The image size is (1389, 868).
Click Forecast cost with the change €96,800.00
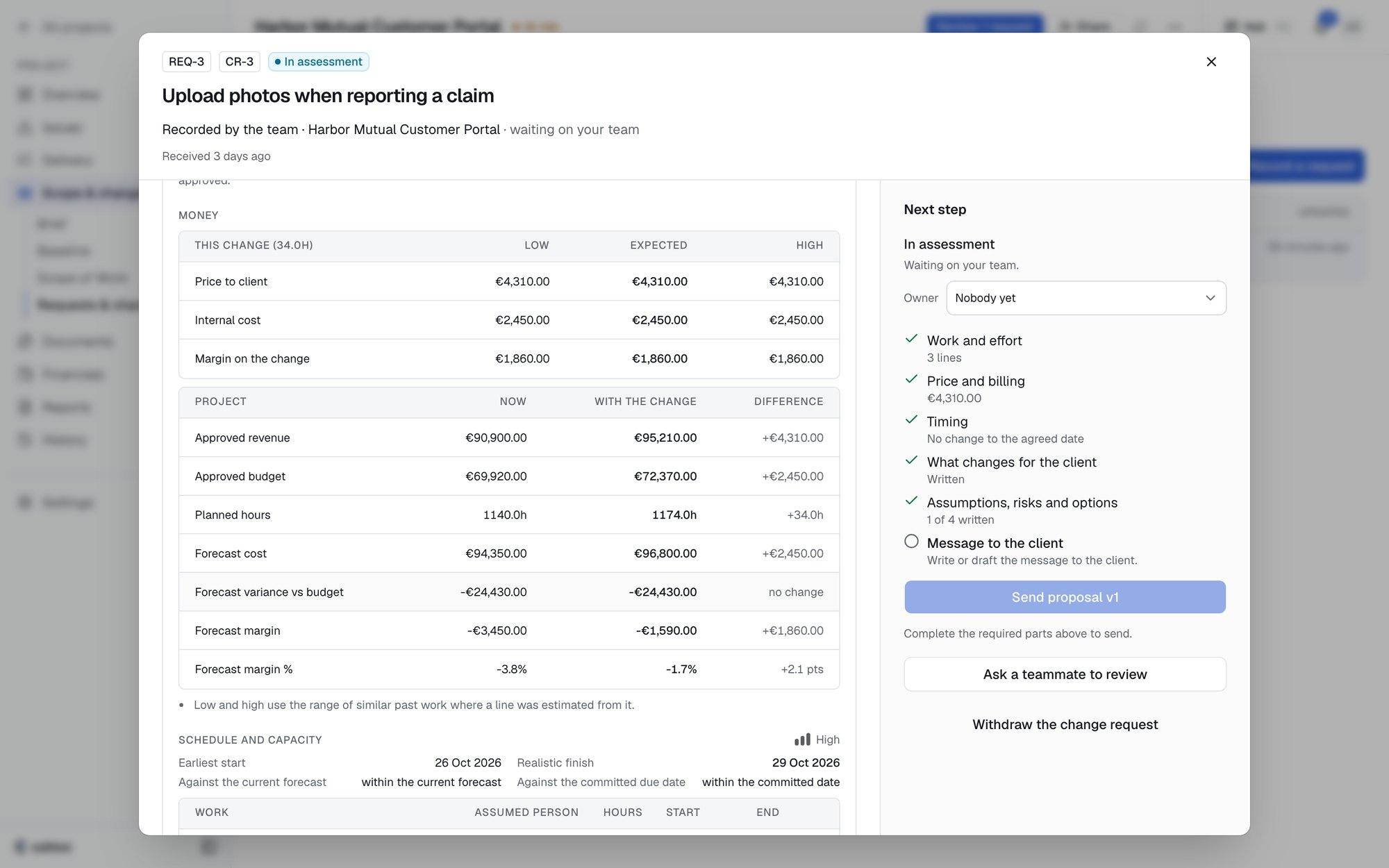(665, 553)
